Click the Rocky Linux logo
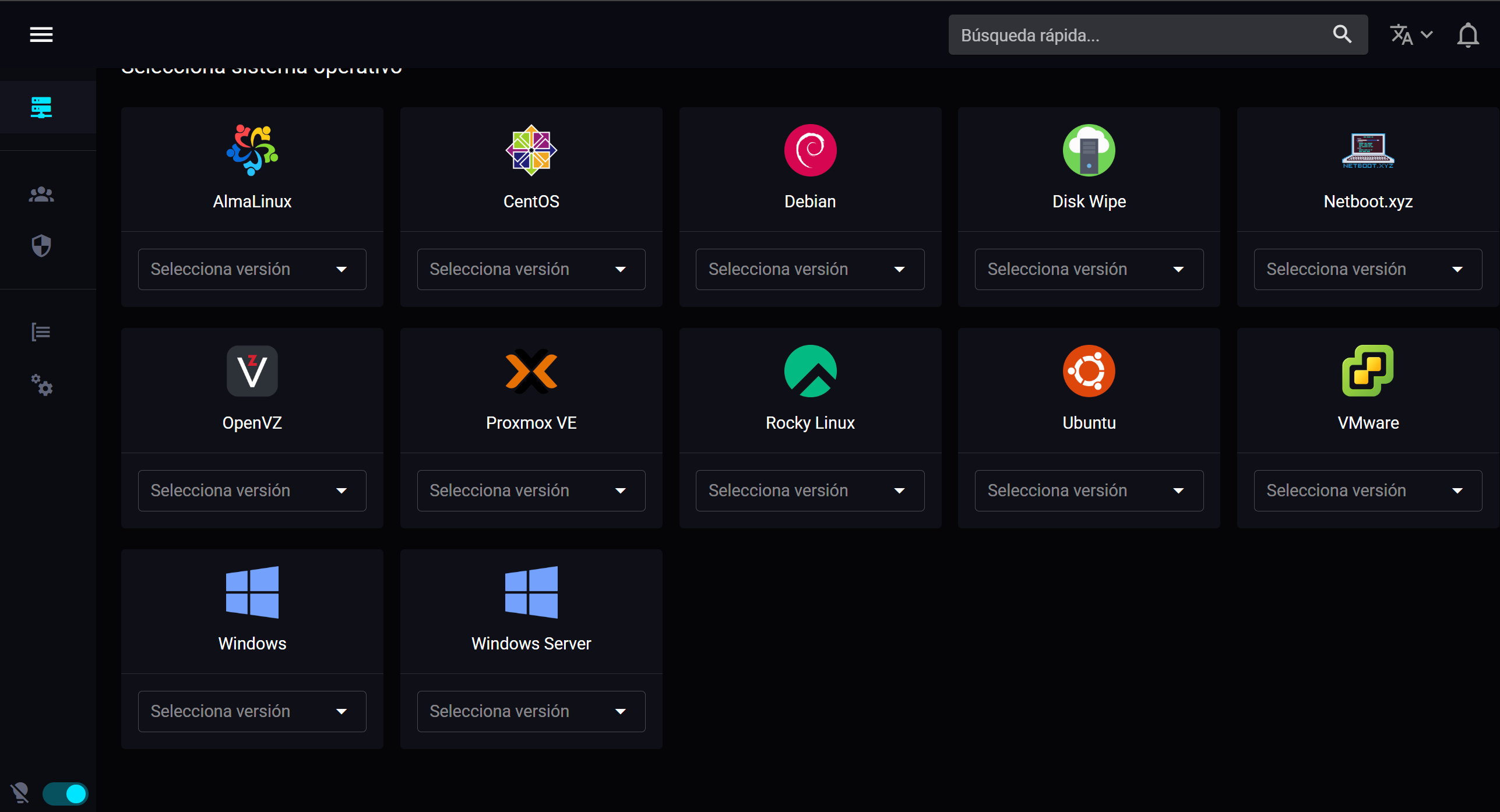 click(x=811, y=371)
